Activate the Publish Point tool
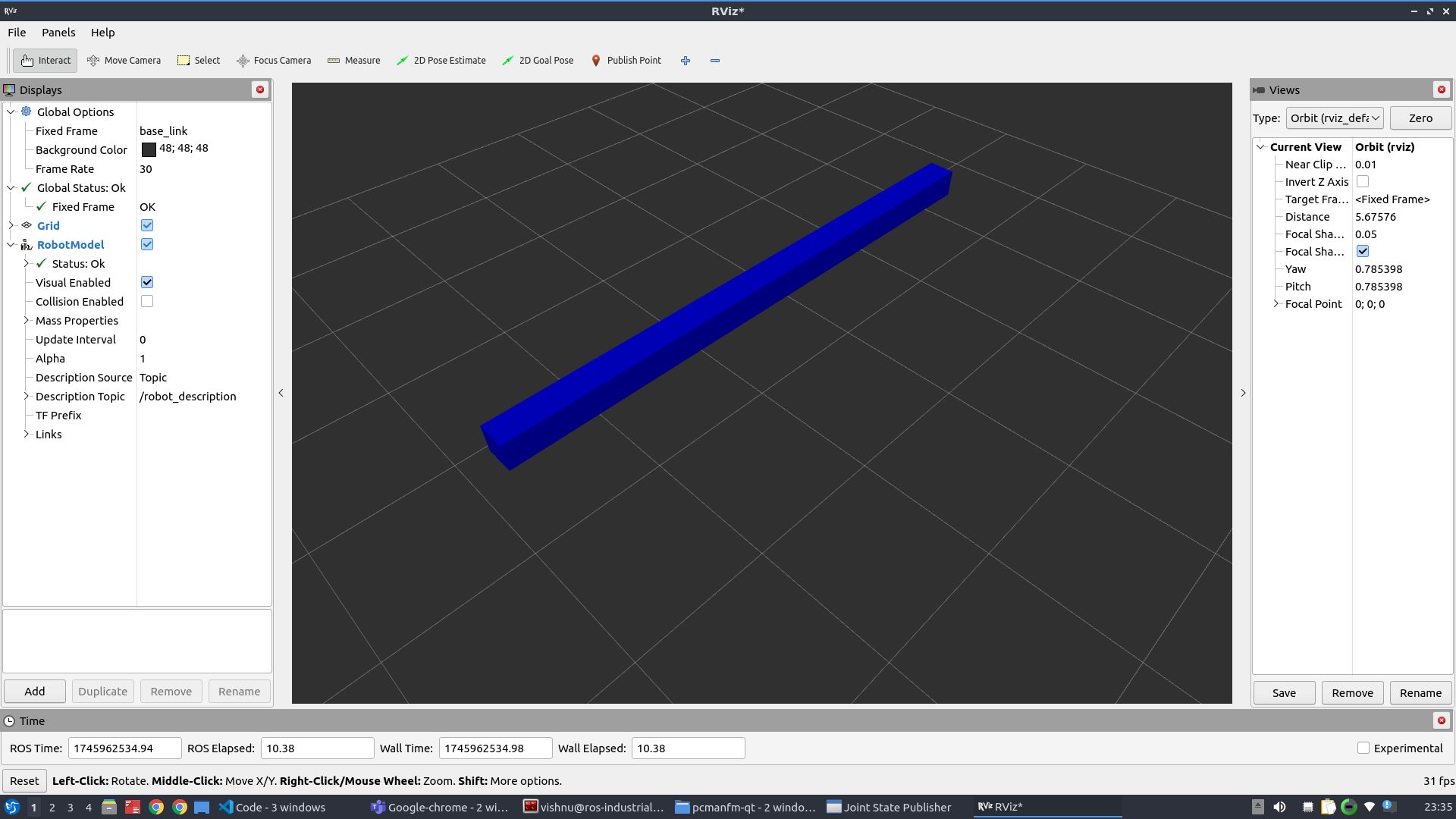Image resolution: width=1456 pixels, height=819 pixels. coord(626,61)
